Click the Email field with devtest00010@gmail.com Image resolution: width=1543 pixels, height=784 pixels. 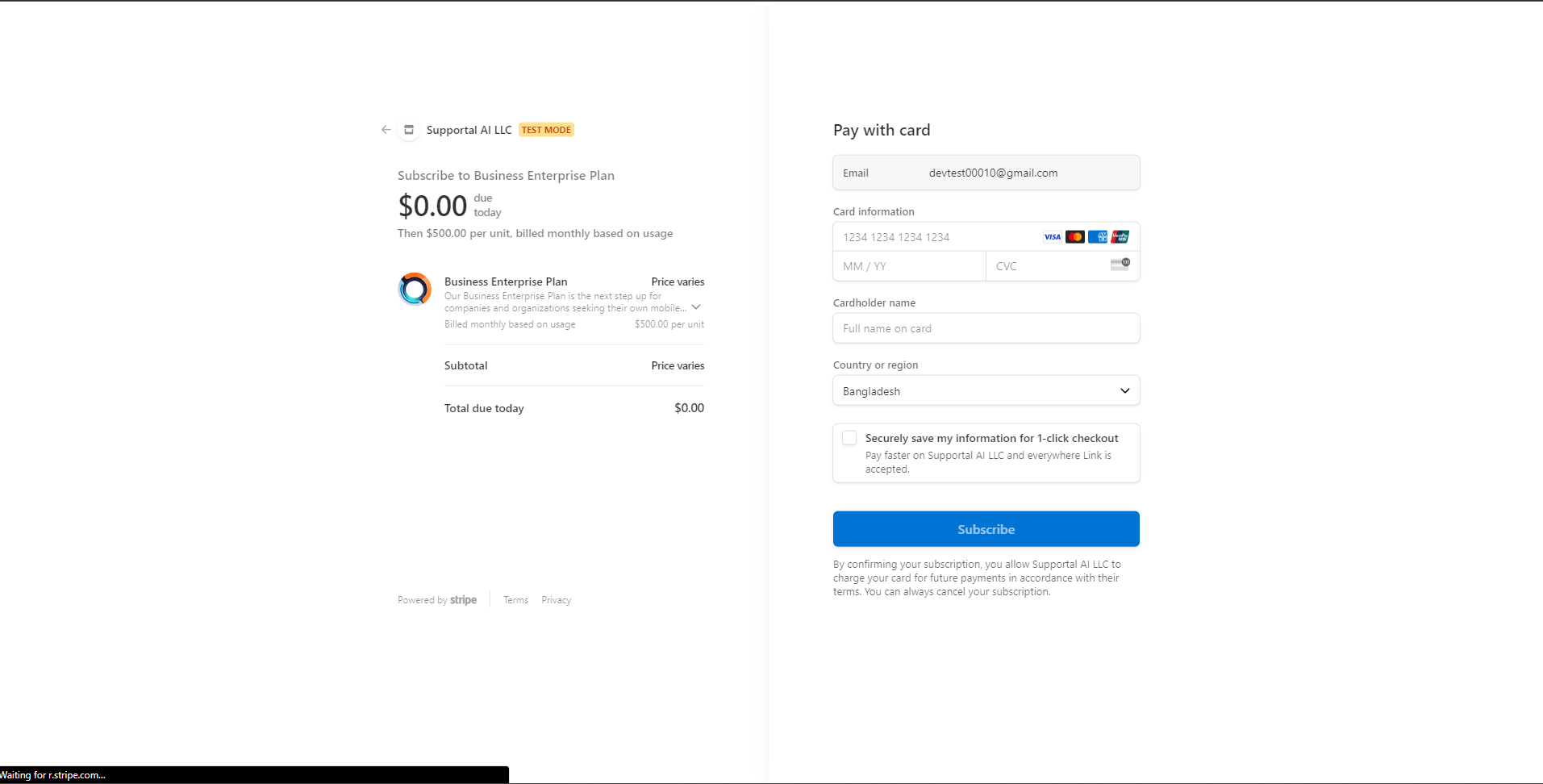986,173
